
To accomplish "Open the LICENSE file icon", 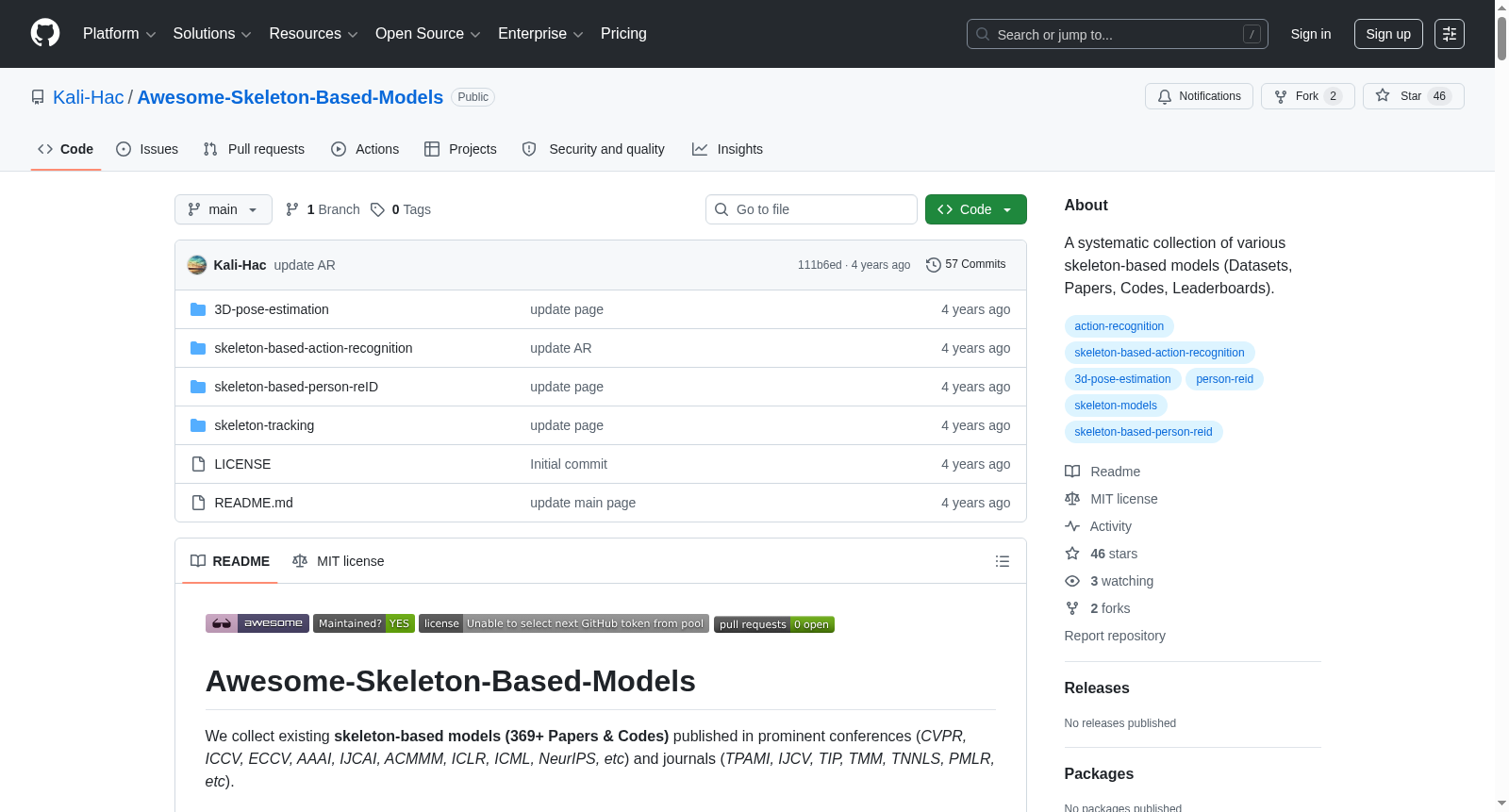I will [198, 464].
